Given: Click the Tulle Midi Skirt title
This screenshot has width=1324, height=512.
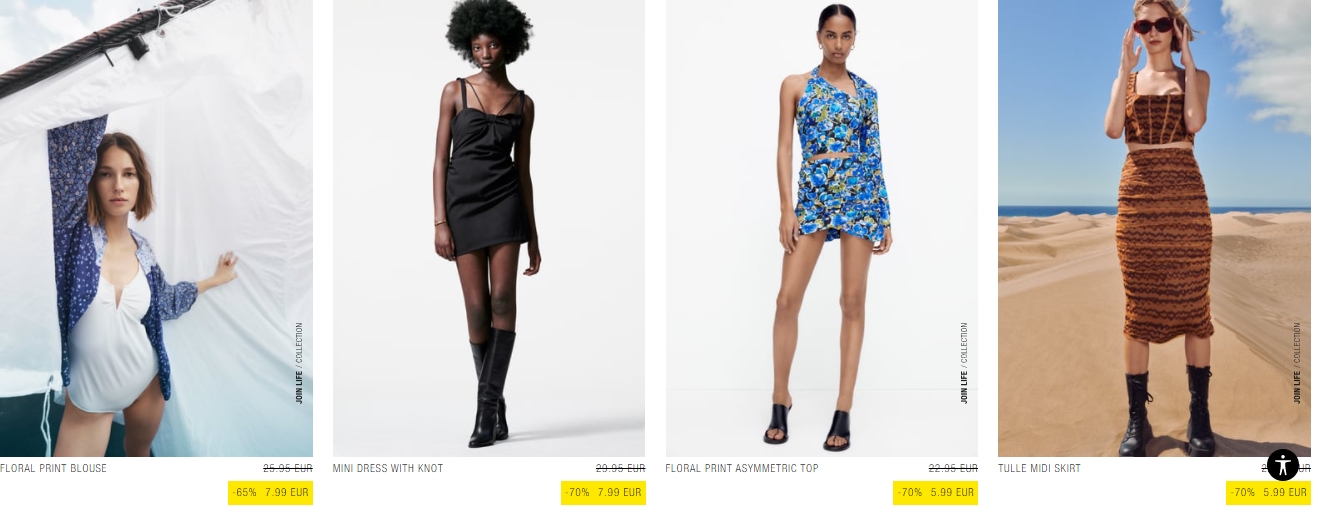Looking at the screenshot, I should pyautogui.click(x=1039, y=468).
